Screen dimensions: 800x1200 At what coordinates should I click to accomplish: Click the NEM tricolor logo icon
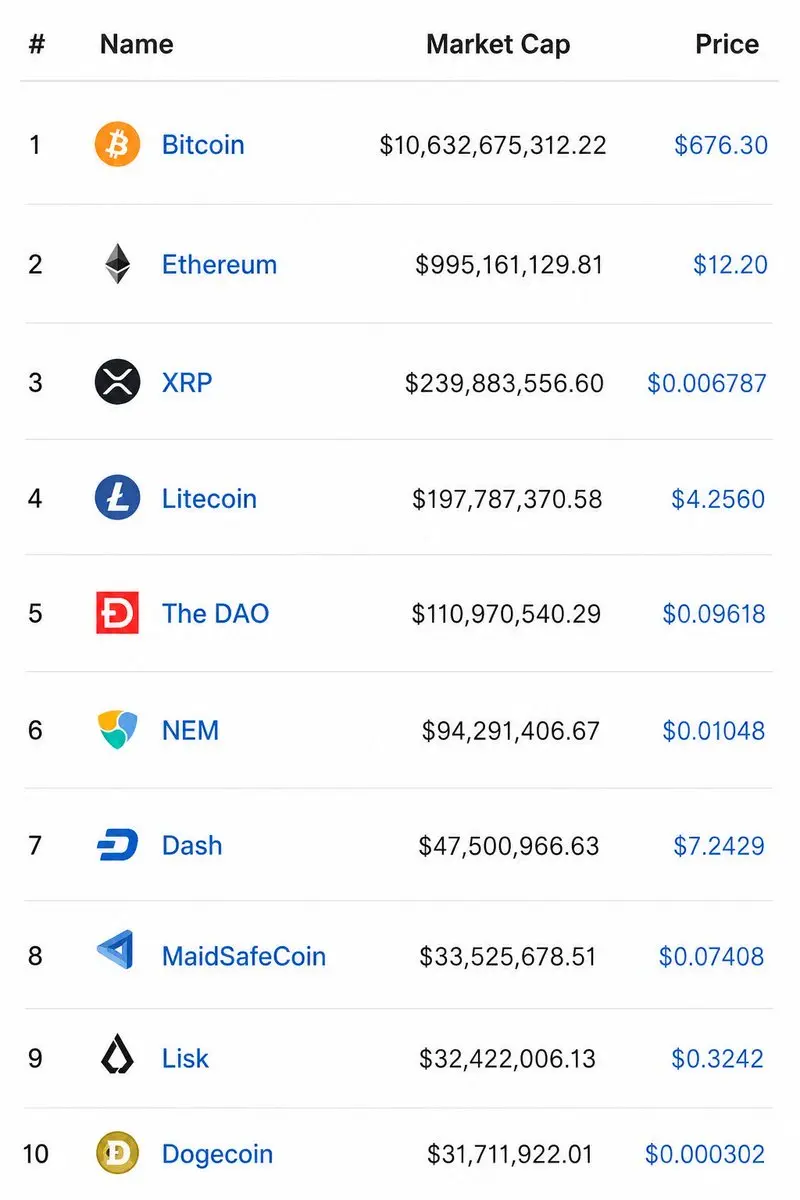pyautogui.click(x=117, y=730)
